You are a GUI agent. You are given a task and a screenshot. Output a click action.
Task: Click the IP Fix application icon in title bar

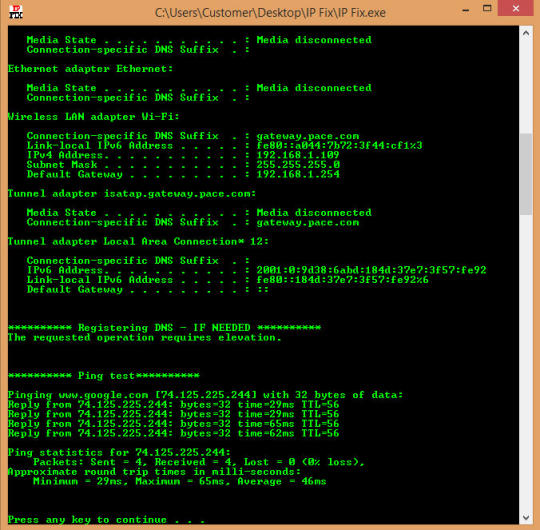tap(16, 12)
